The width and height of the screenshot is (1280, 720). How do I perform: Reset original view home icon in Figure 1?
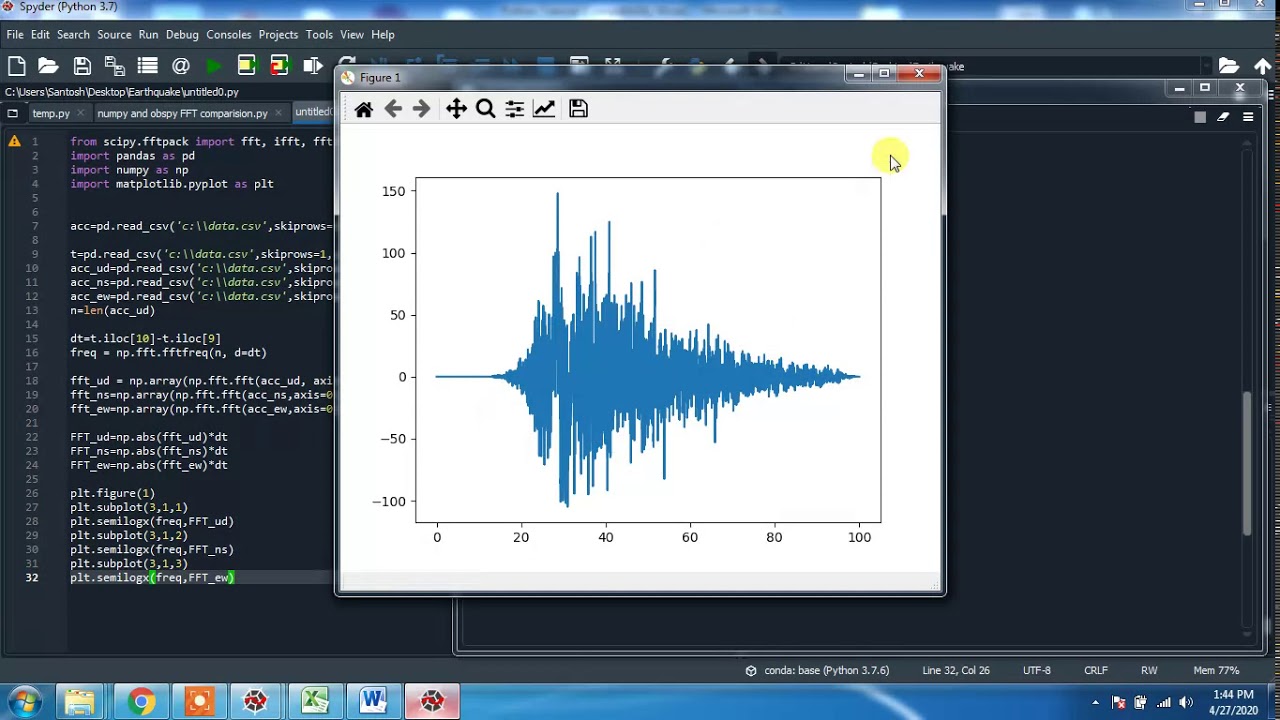click(364, 109)
